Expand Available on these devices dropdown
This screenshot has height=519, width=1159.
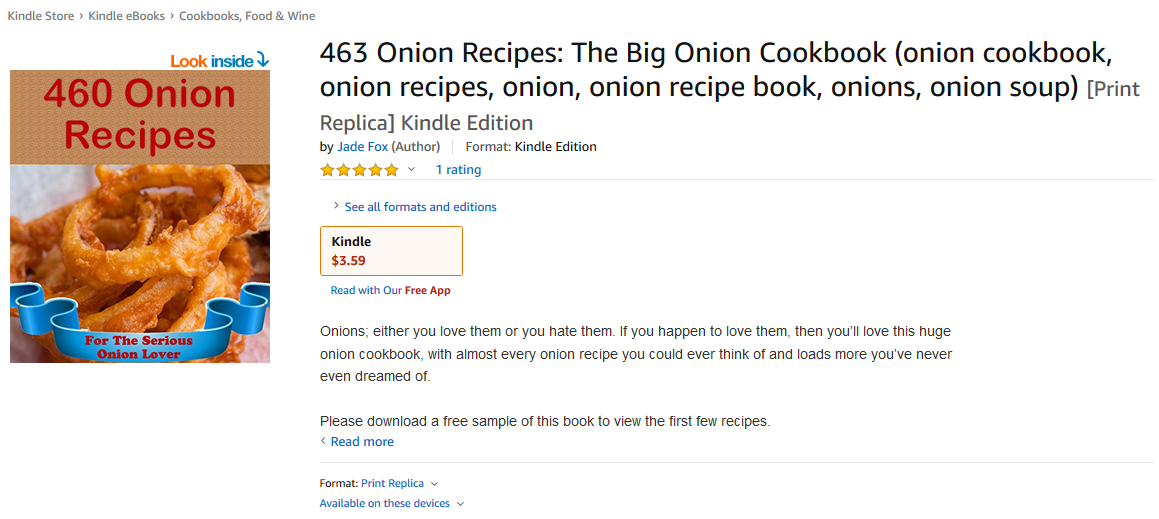tap(384, 503)
